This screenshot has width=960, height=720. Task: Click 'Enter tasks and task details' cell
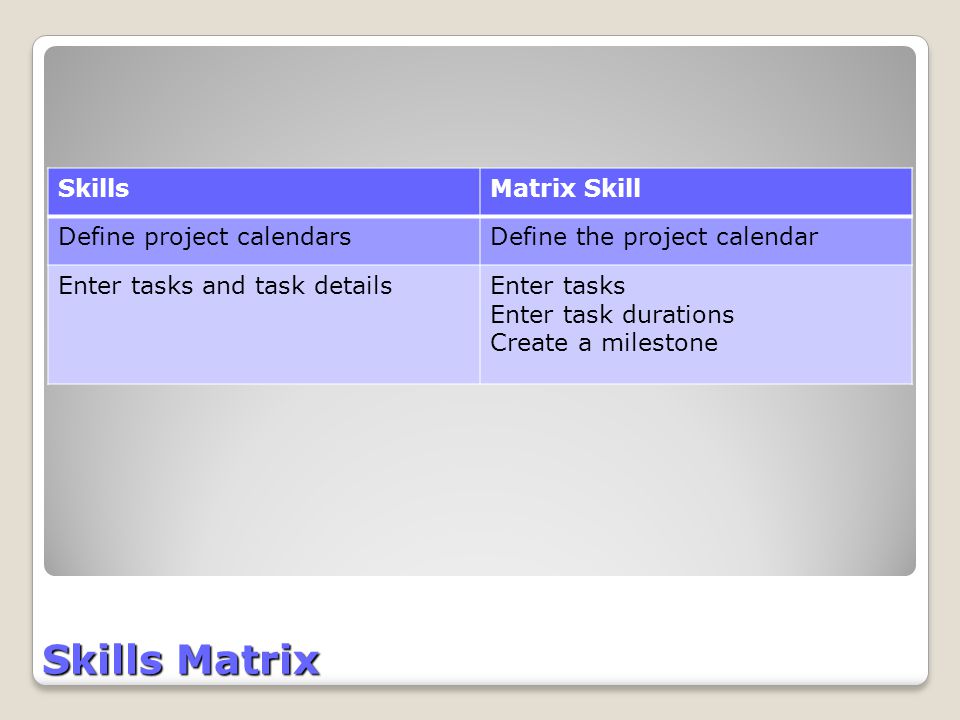(x=264, y=324)
